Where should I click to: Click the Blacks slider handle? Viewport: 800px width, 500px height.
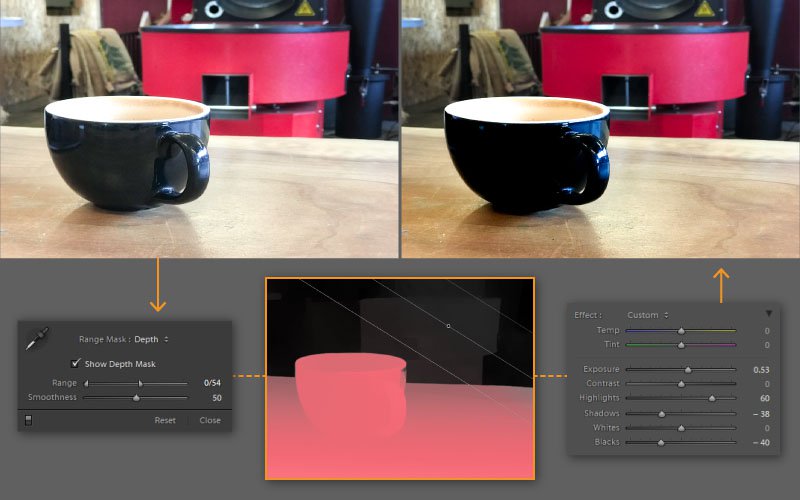tap(661, 443)
